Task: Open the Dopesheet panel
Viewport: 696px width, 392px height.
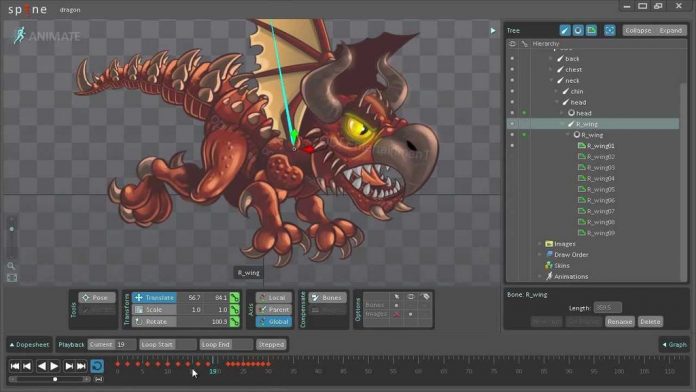Action: click(29, 344)
